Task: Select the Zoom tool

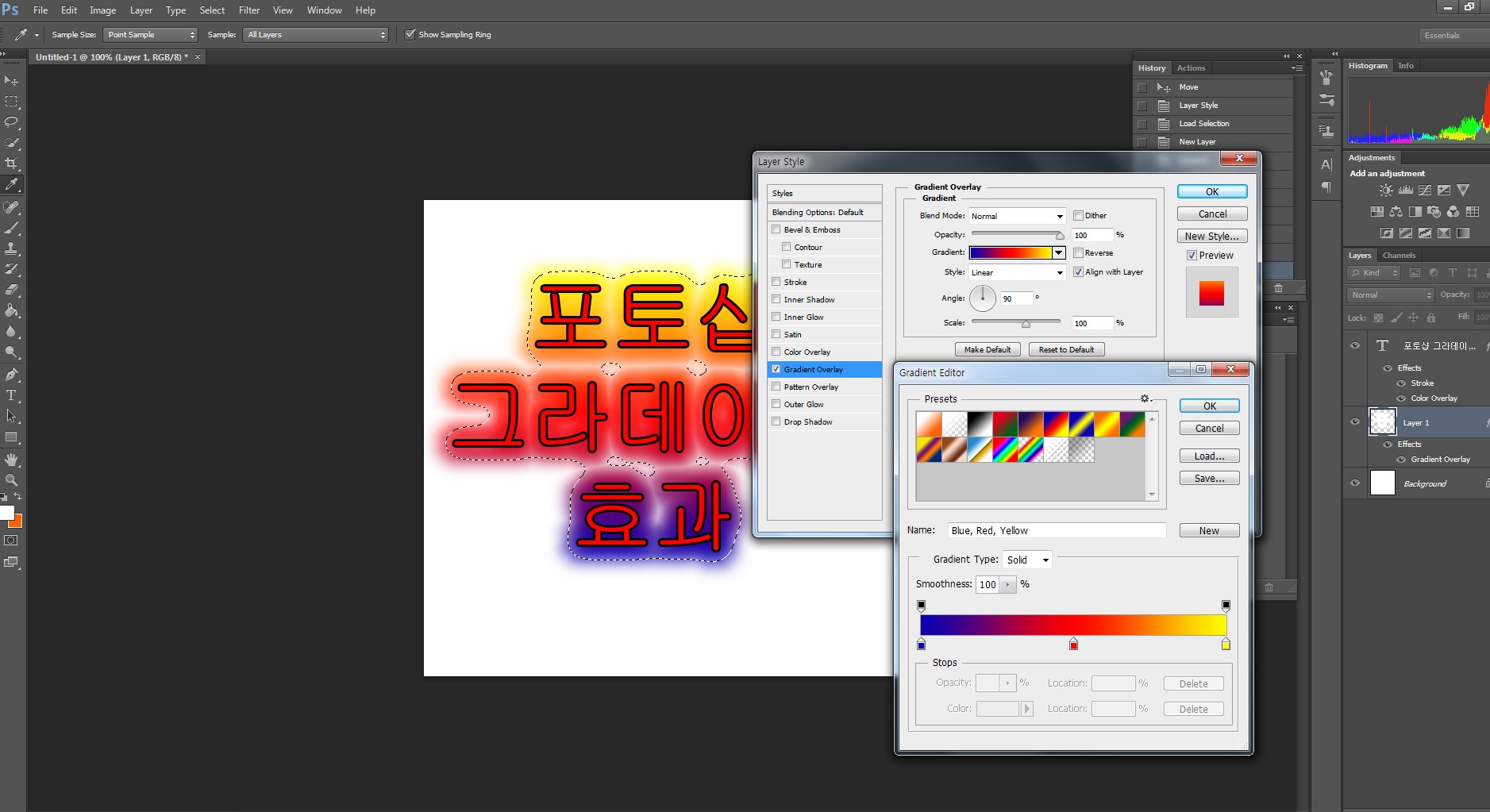Action: [11, 480]
